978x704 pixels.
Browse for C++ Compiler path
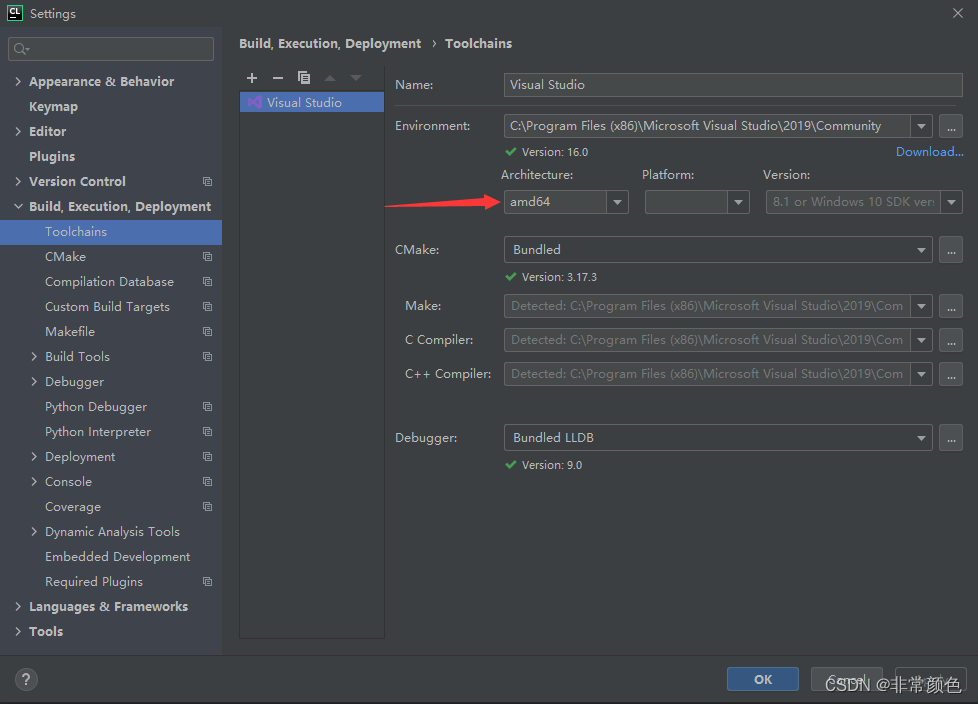pos(951,374)
